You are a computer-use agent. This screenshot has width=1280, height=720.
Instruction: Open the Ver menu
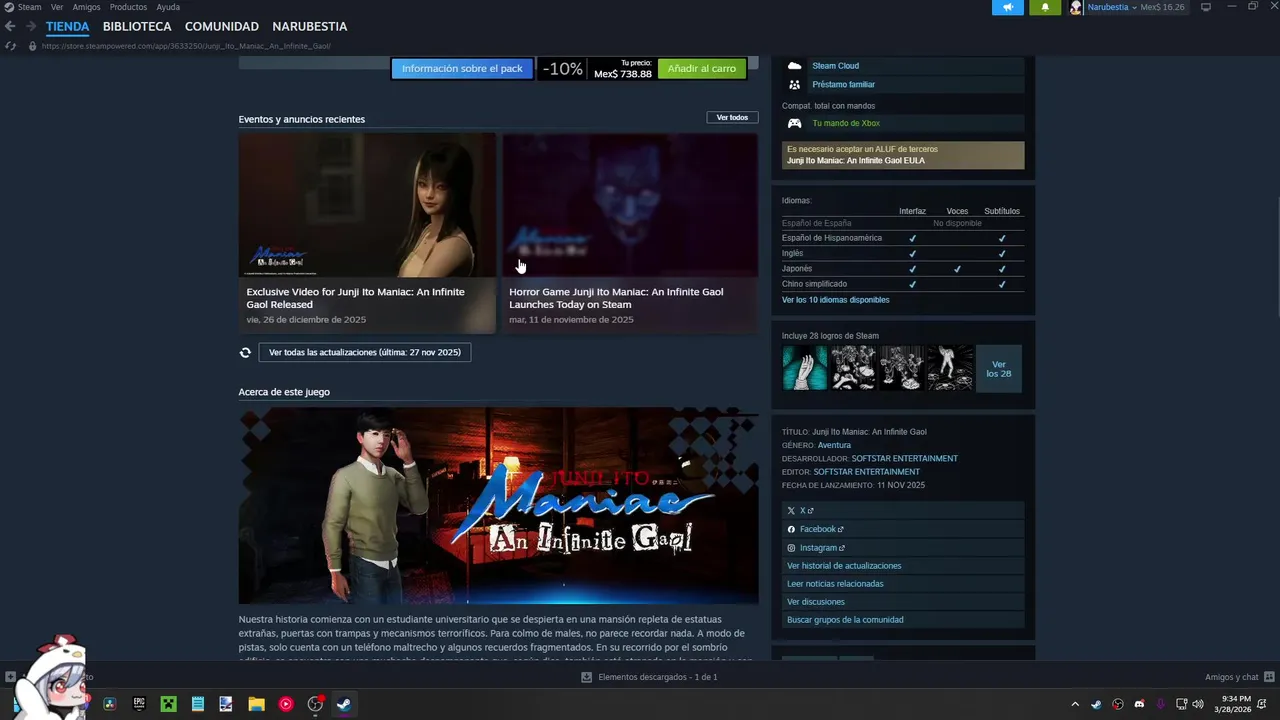57,7
